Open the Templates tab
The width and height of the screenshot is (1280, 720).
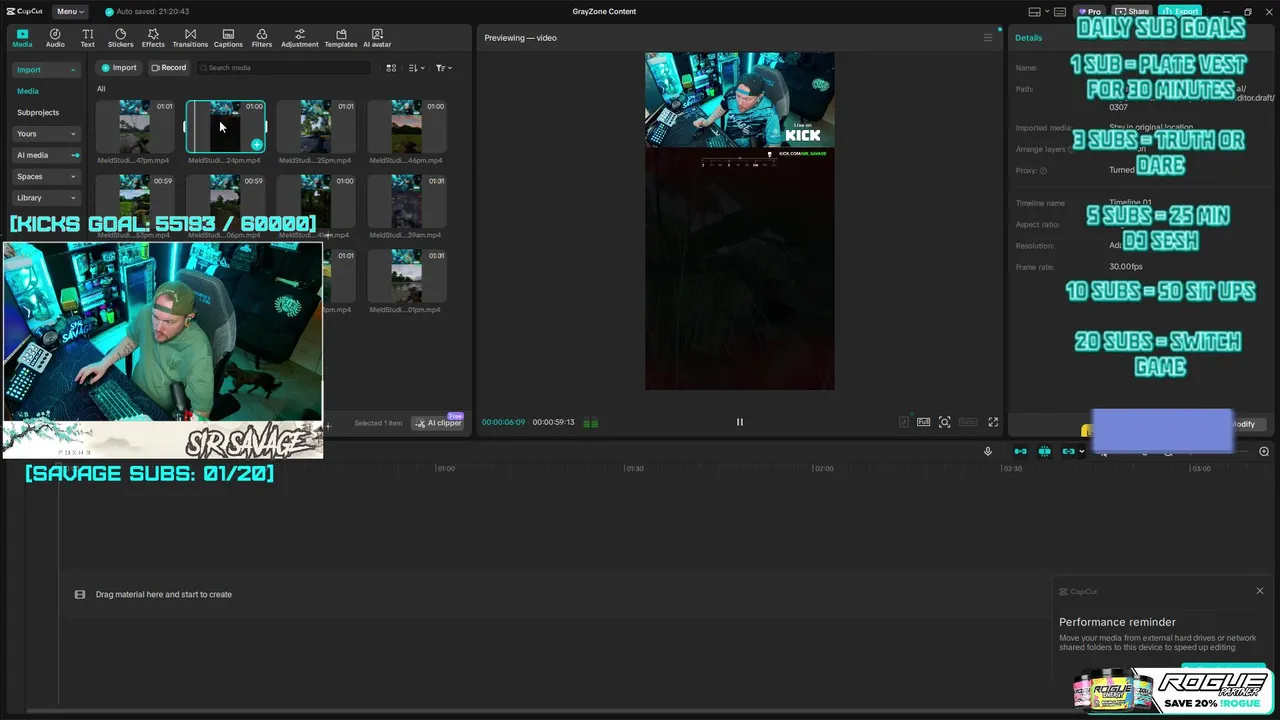(x=341, y=38)
